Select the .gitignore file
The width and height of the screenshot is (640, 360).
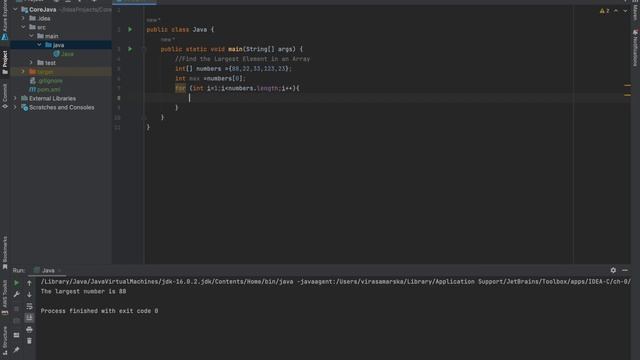click(46, 81)
